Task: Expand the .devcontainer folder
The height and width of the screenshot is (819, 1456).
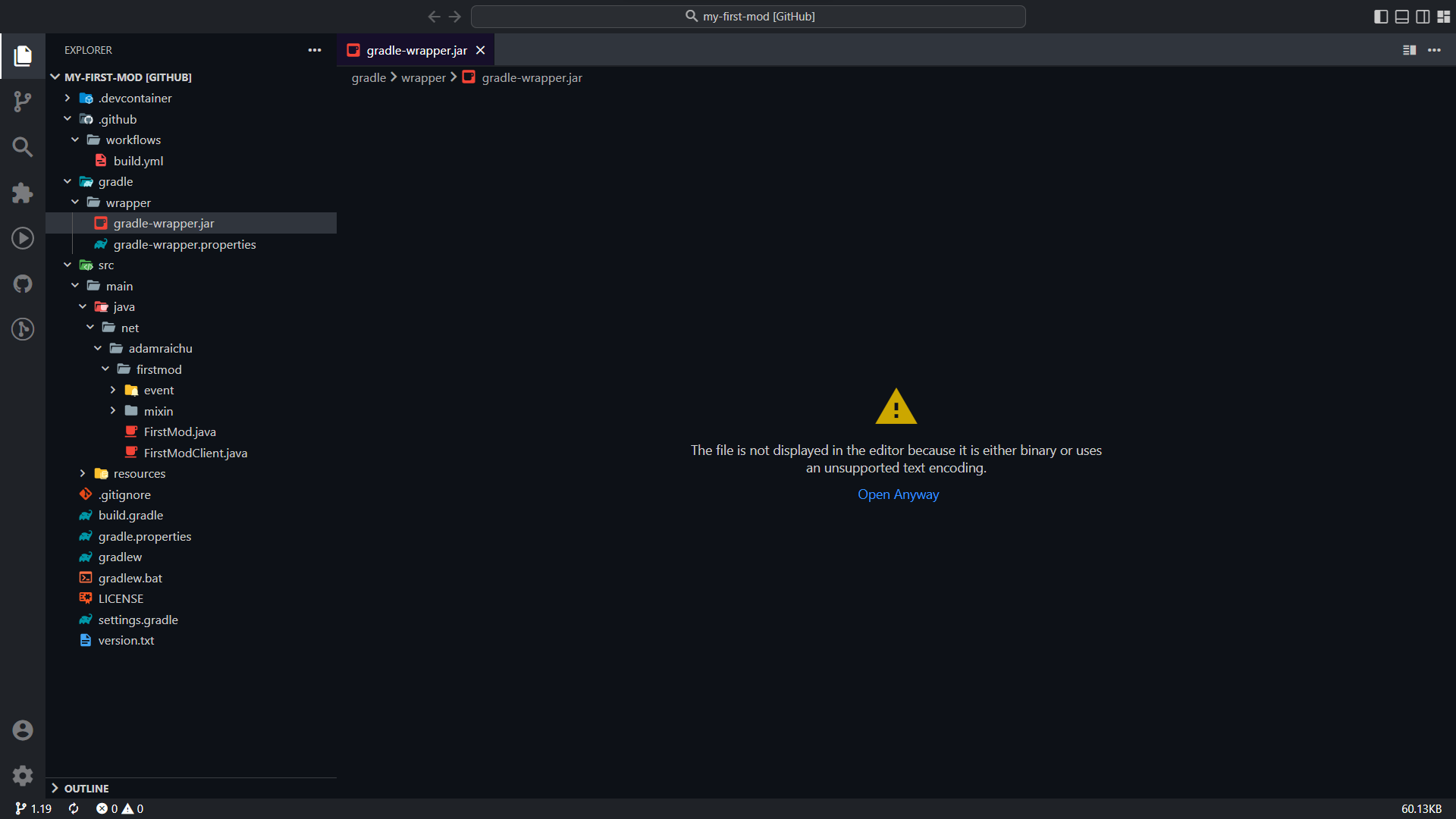Action: [x=135, y=98]
